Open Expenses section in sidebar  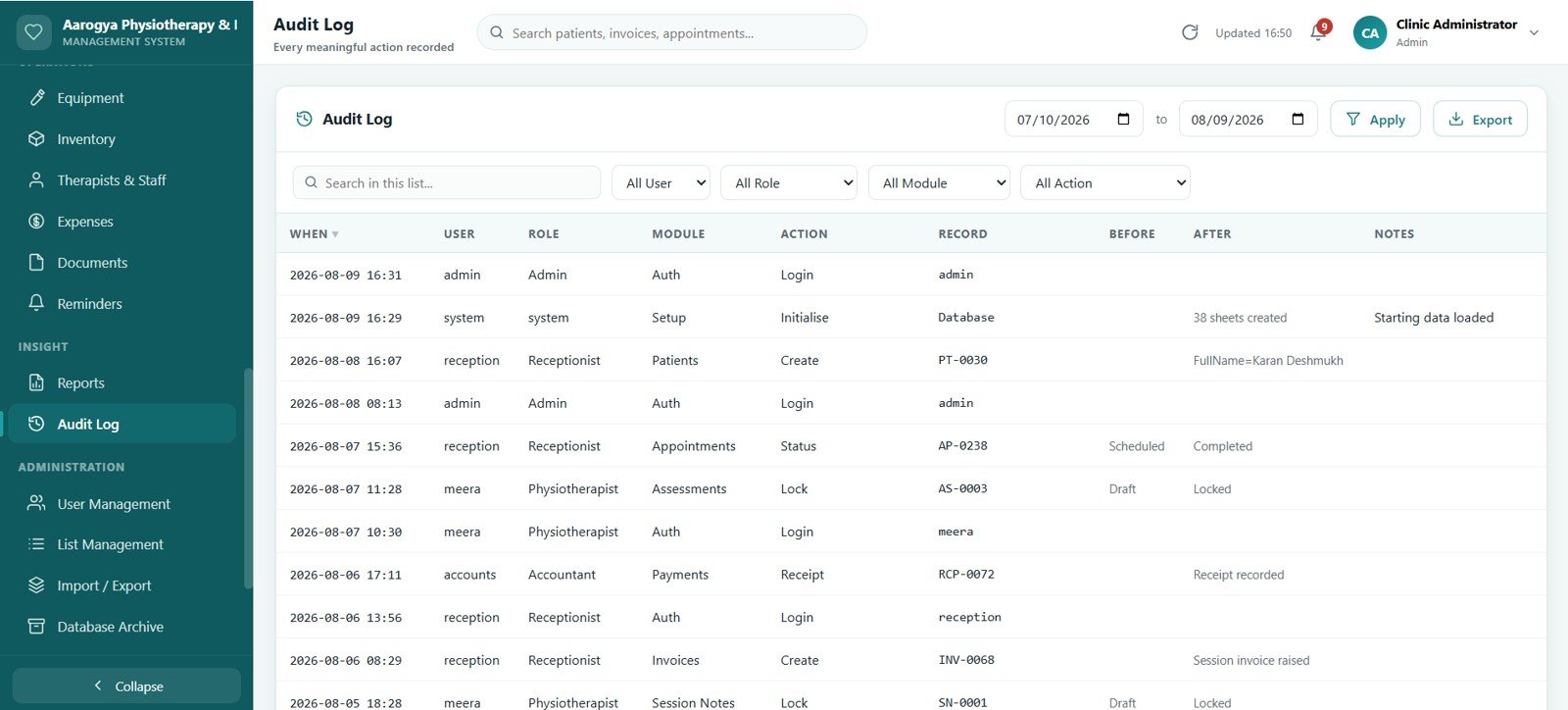[122, 222]
